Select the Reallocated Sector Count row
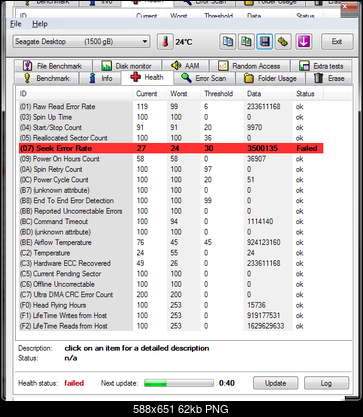The image size is (363, 417). [171, 138]
